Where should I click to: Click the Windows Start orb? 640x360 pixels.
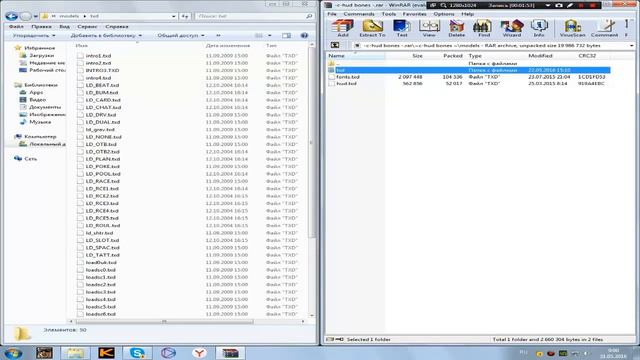[x=13, y=353]
